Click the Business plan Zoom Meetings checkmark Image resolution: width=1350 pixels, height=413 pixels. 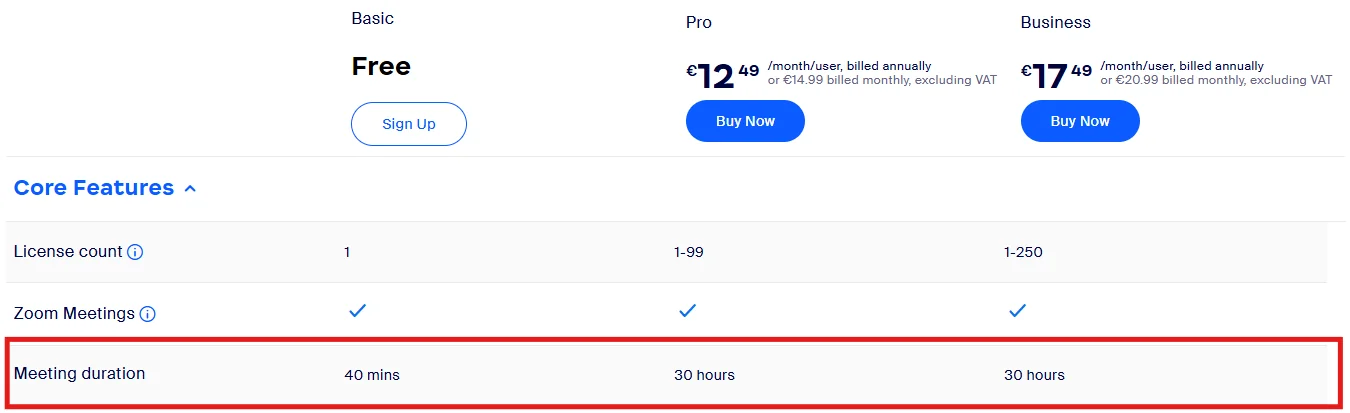pyautogui.click(x=1017, y=311)
